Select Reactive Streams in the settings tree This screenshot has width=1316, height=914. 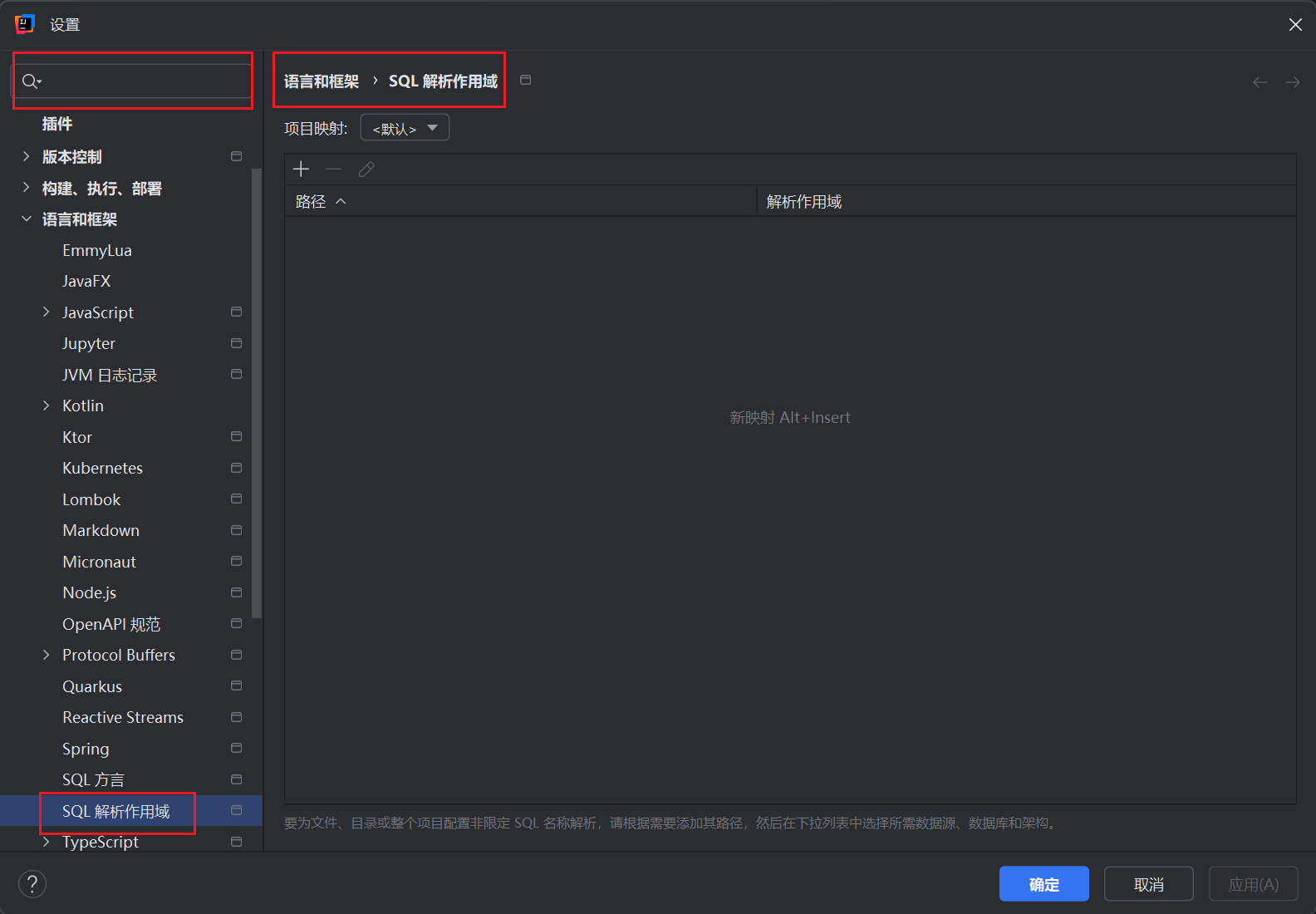click(x=123, y=717)
